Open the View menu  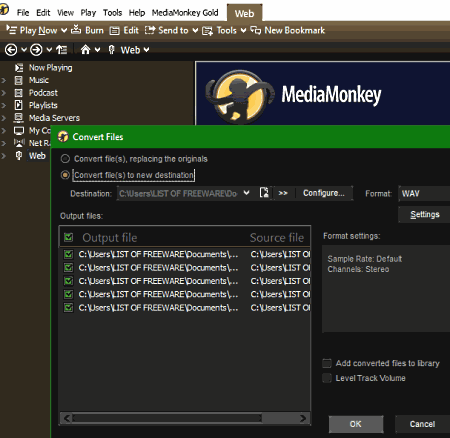pos(65,13)
